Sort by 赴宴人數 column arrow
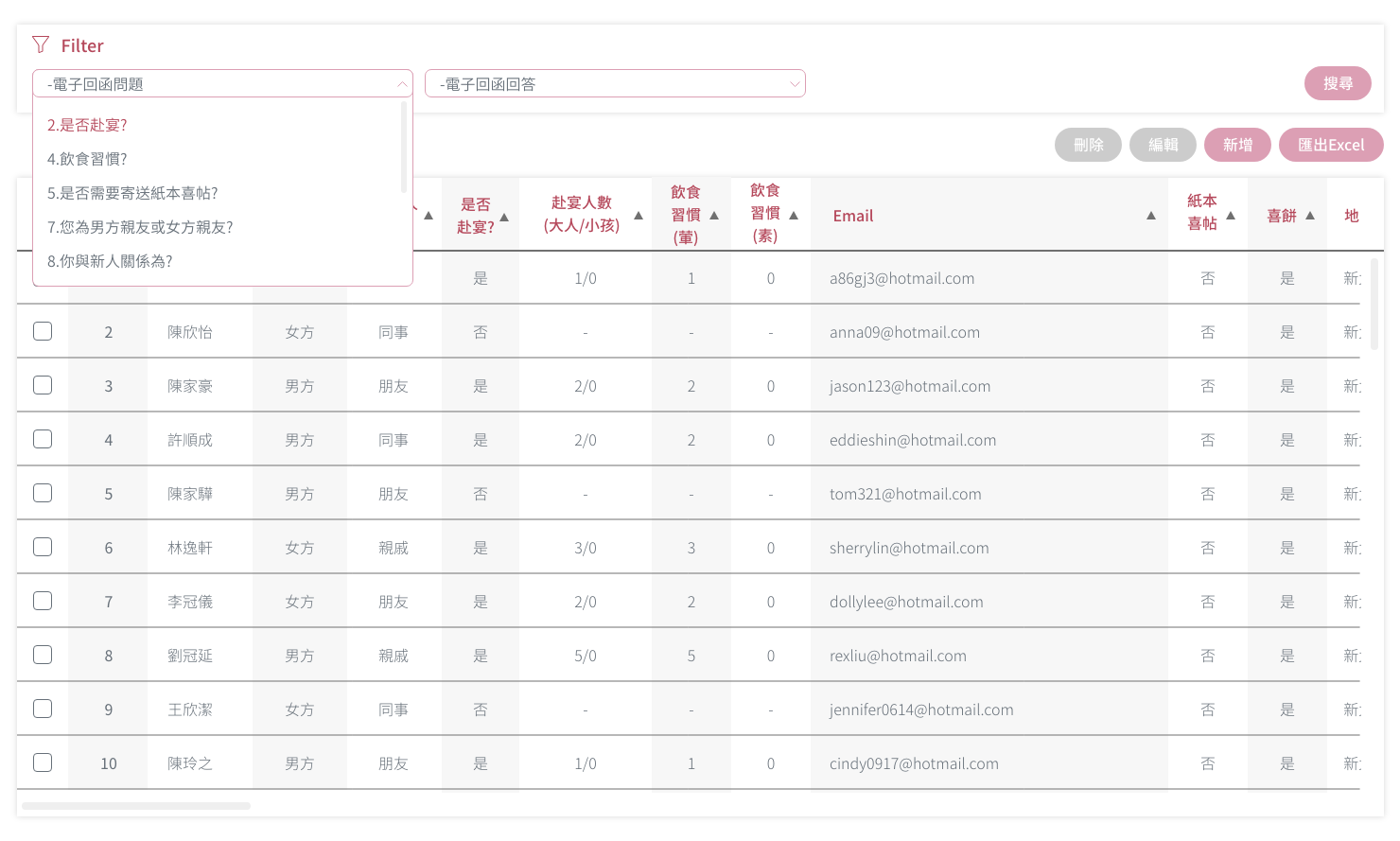Image resolution: width=1400 pixels, height=841 pixels. (x=639, y=216)
